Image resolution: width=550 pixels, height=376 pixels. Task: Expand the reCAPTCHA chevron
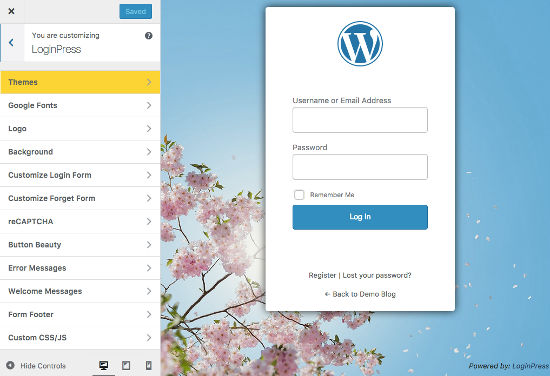click(x=149, y=221)
